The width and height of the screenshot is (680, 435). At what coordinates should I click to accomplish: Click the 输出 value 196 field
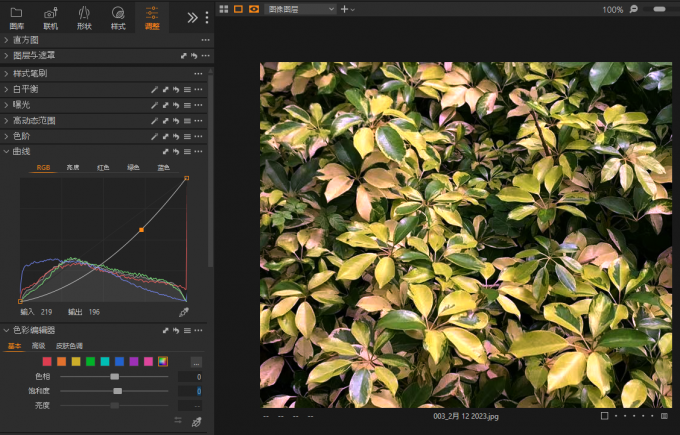tap(94, 312)
